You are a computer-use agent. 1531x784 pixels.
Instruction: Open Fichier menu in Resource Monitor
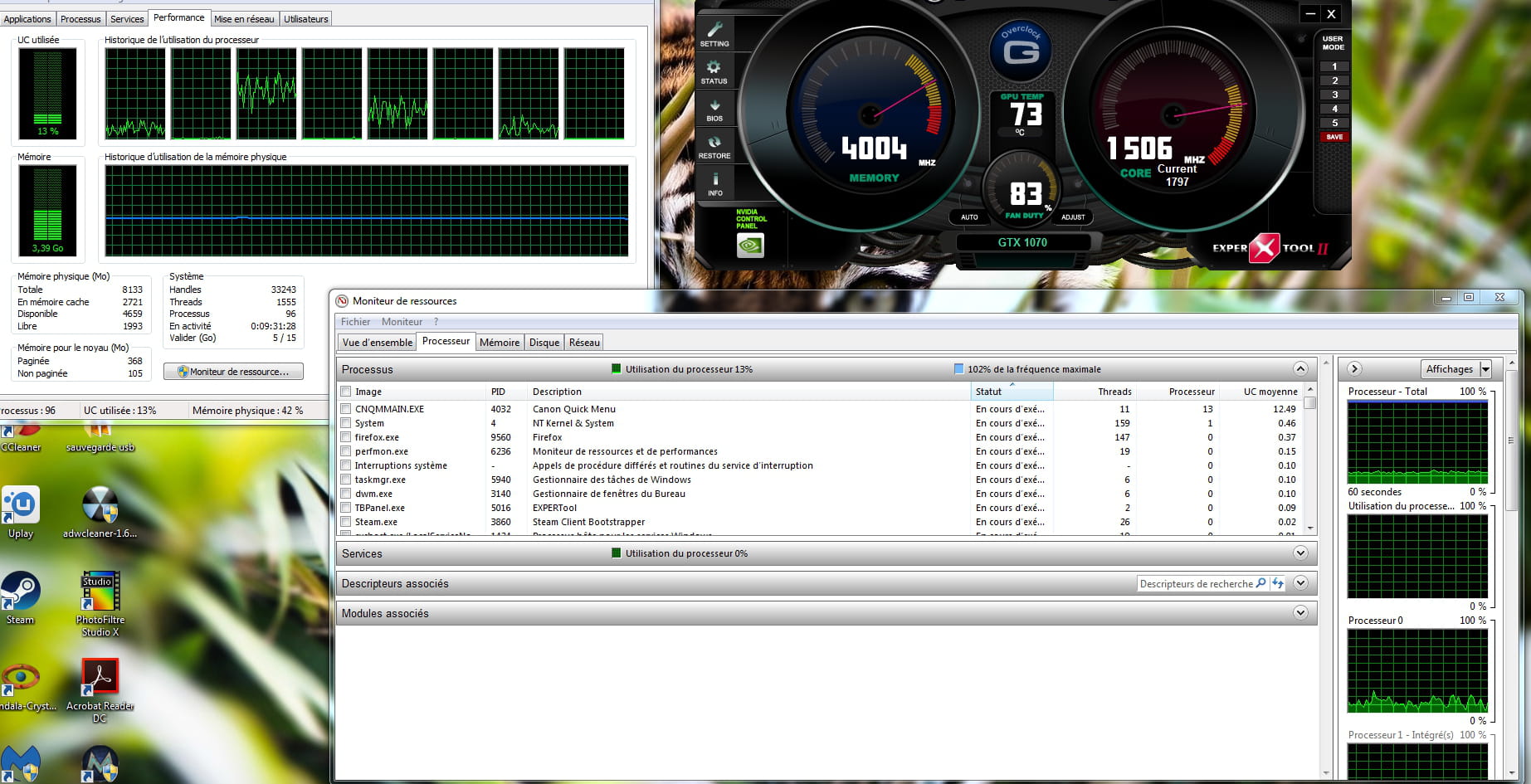click(x=355, y=322)
